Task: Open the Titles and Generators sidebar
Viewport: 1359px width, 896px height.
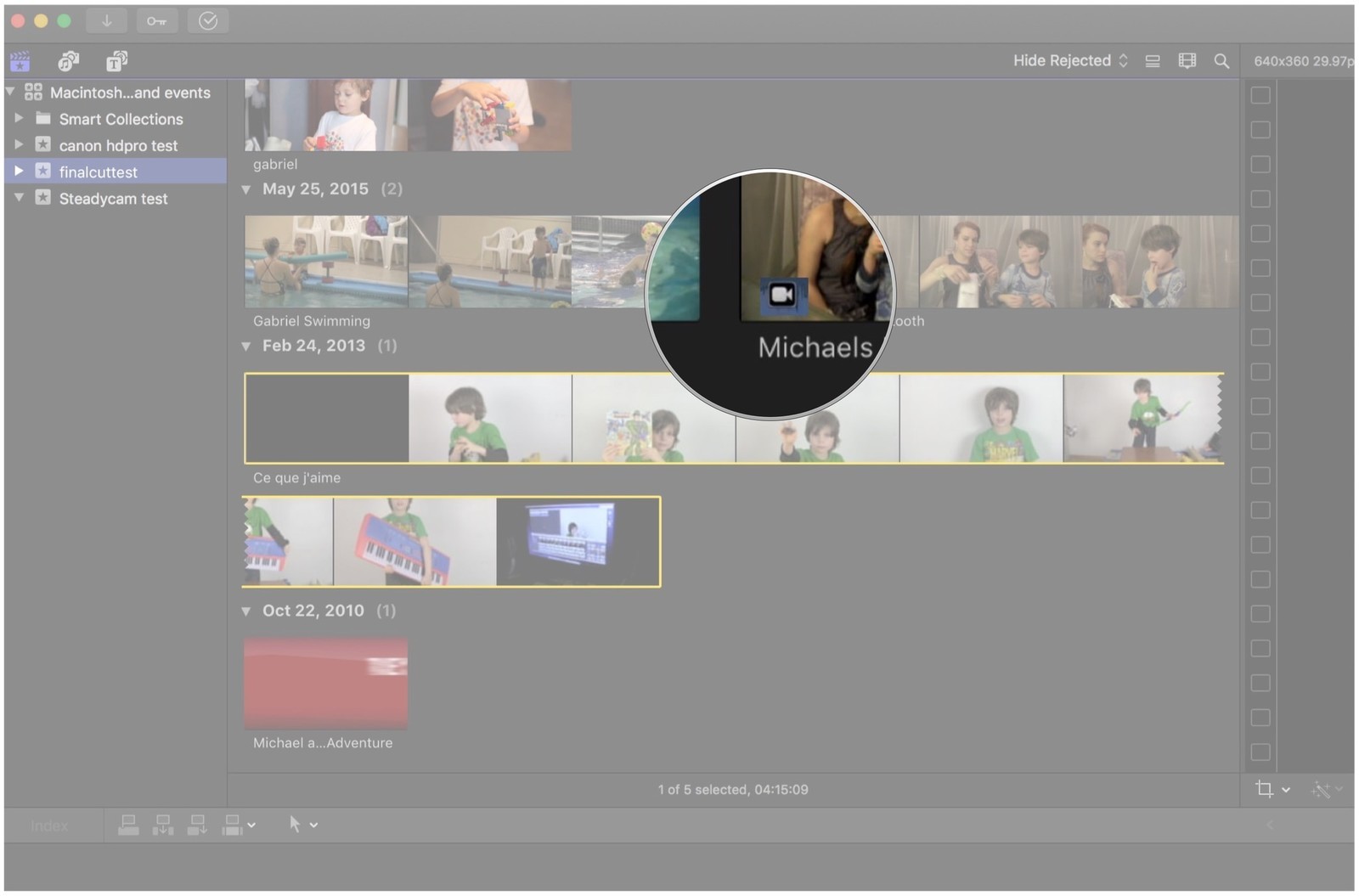Action: [116, 60]
